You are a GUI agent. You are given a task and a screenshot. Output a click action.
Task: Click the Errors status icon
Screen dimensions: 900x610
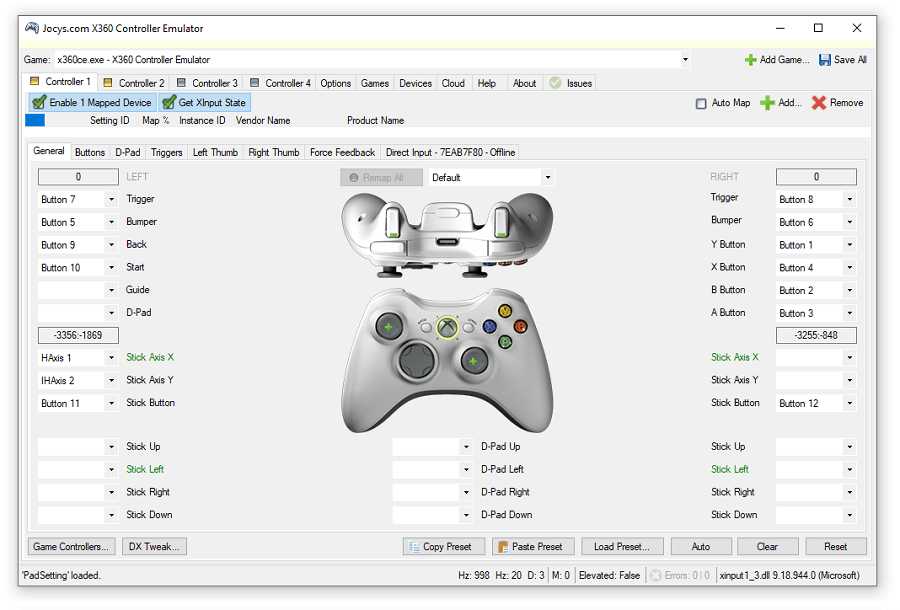(655, 576)
